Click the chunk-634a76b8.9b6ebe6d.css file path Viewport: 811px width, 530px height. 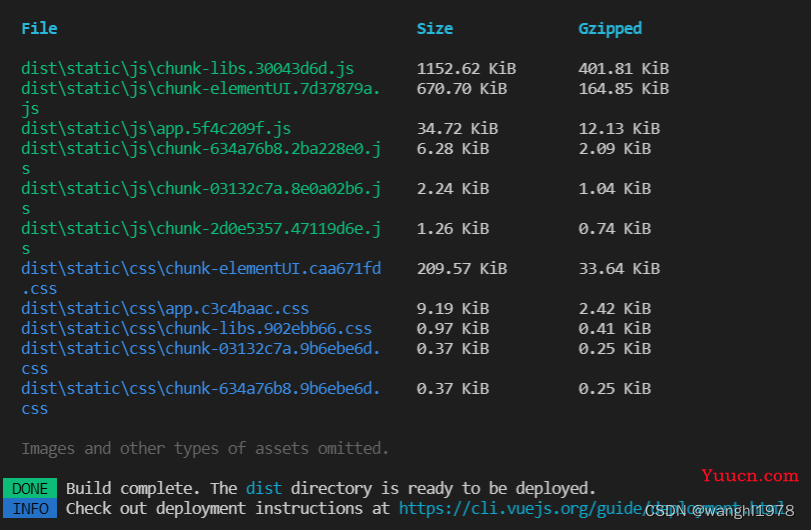201,398
